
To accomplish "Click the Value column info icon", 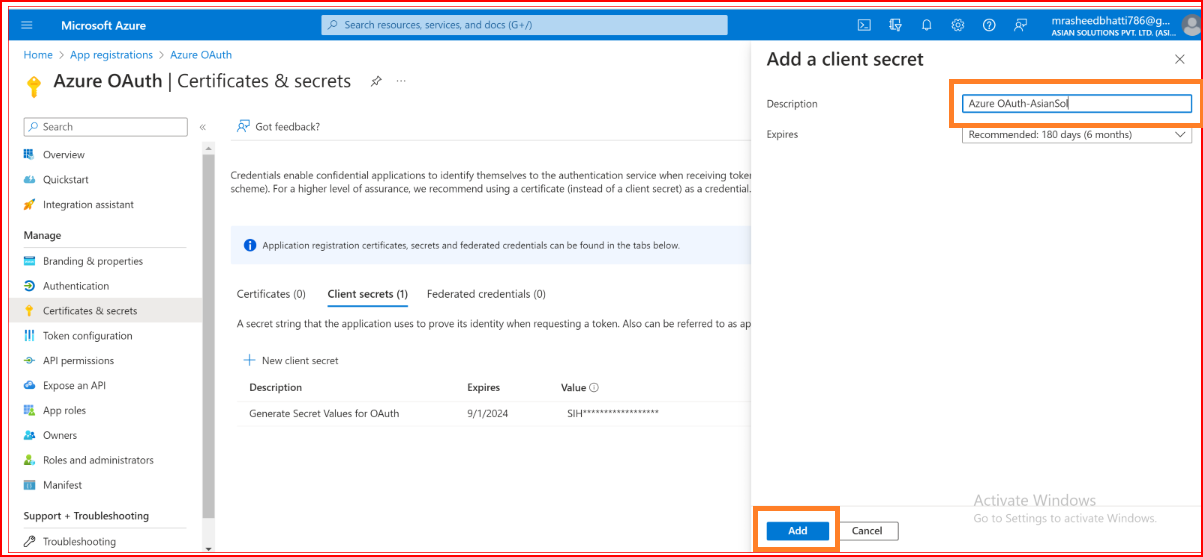I will 594,388.
